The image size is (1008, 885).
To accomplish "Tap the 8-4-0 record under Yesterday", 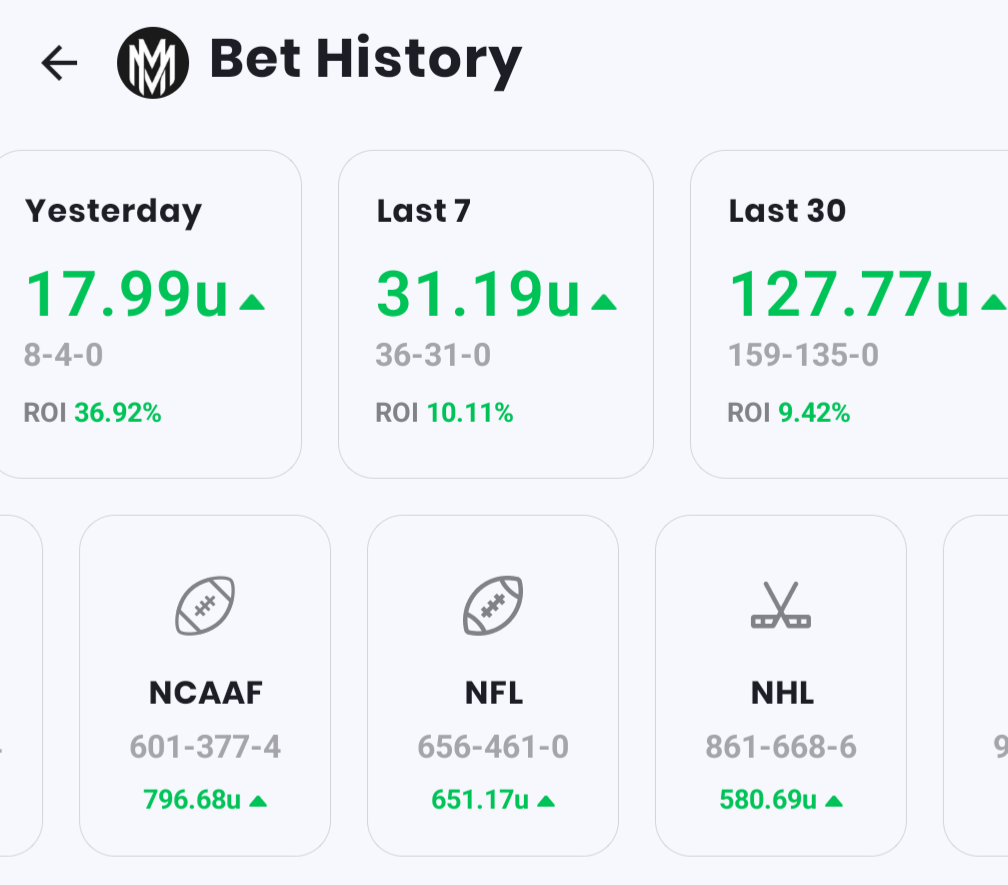I will (63, 355).
